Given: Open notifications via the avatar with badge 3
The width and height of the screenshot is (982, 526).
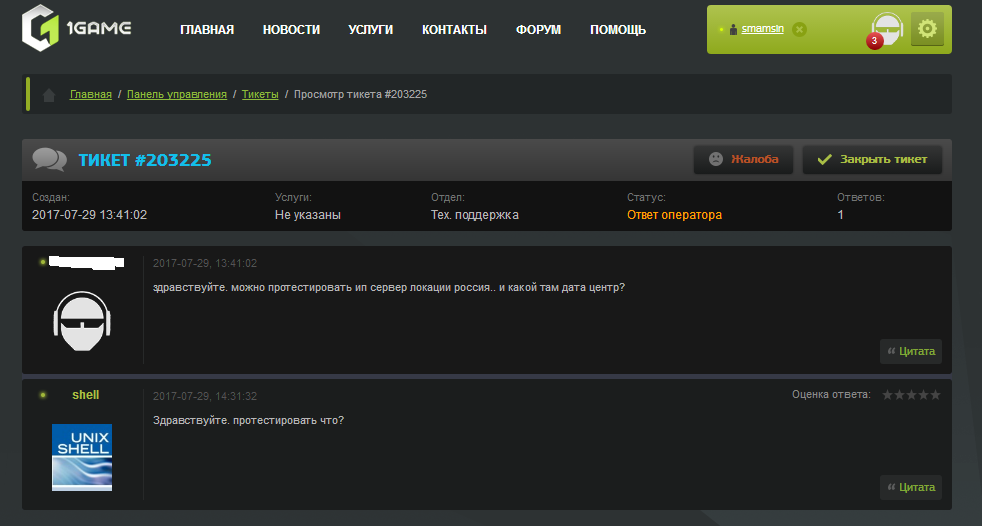Looking at the screenshot, I should coord(886,29).
